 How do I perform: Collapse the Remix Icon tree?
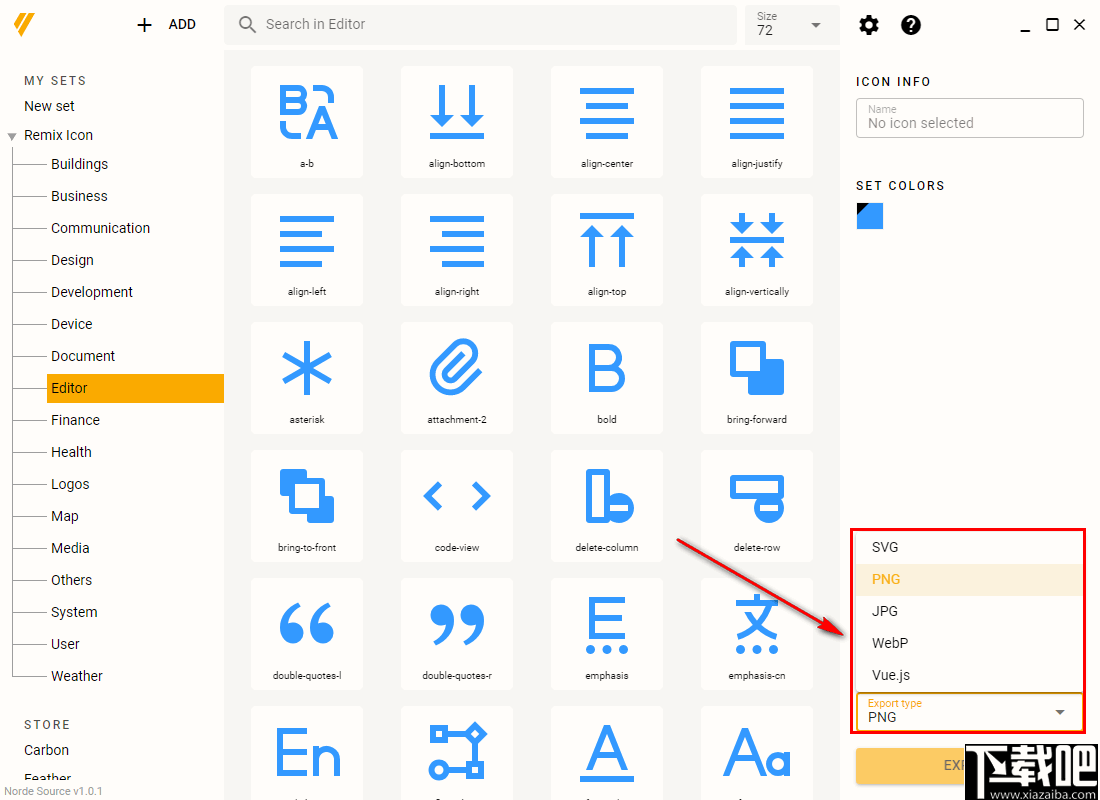(10, 135)
